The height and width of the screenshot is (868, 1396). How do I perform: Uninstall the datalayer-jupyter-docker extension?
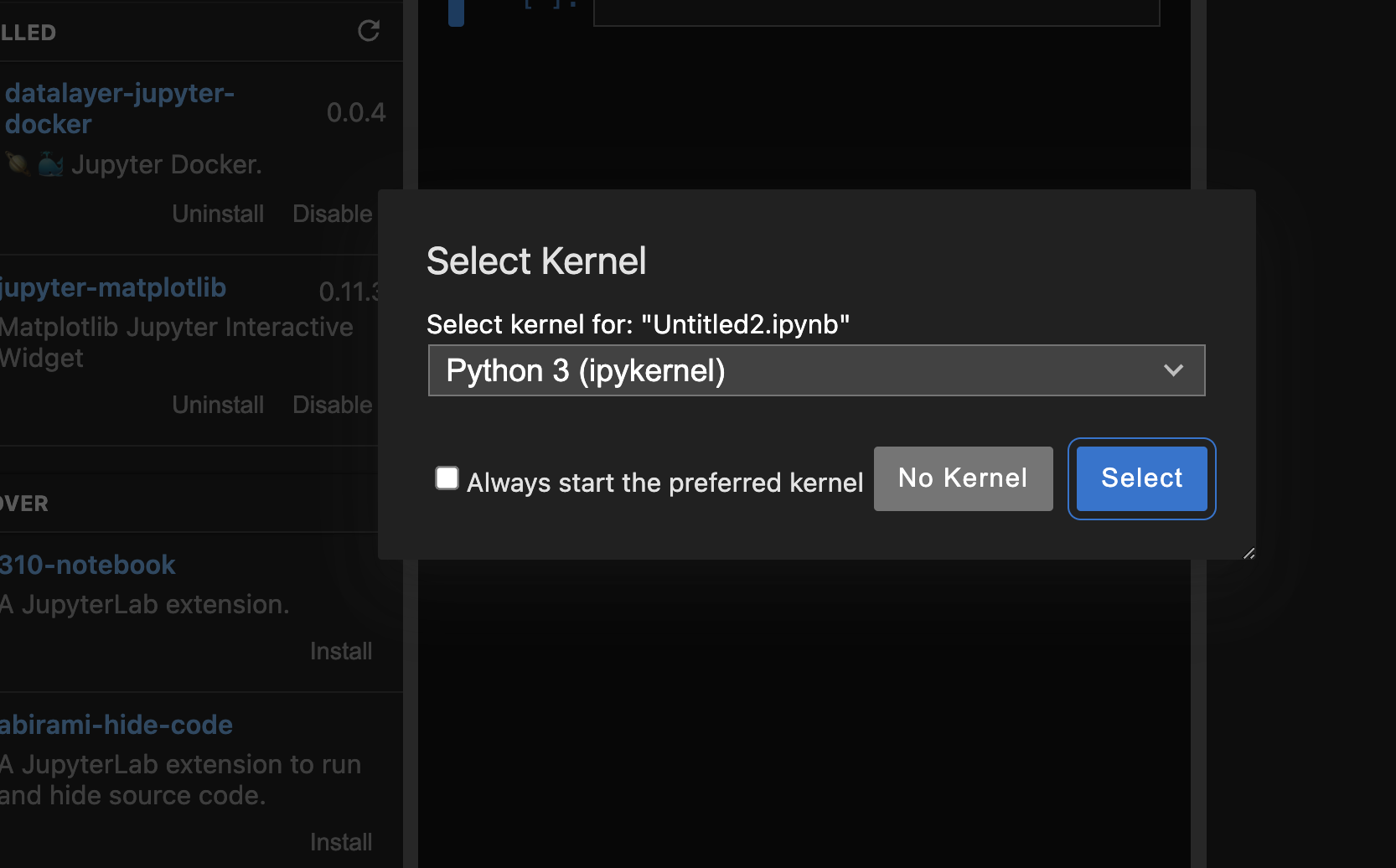click(218, 214)
